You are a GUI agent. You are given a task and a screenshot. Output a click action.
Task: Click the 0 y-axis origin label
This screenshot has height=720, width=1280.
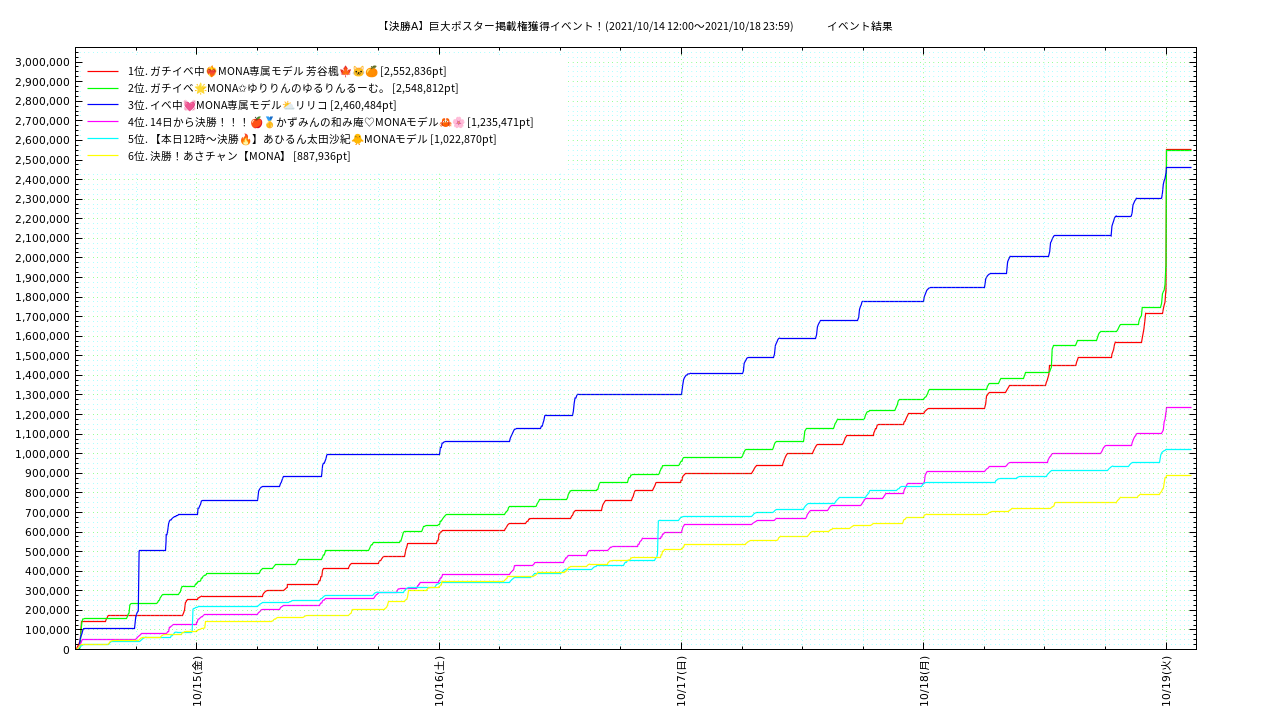[67, 650]
